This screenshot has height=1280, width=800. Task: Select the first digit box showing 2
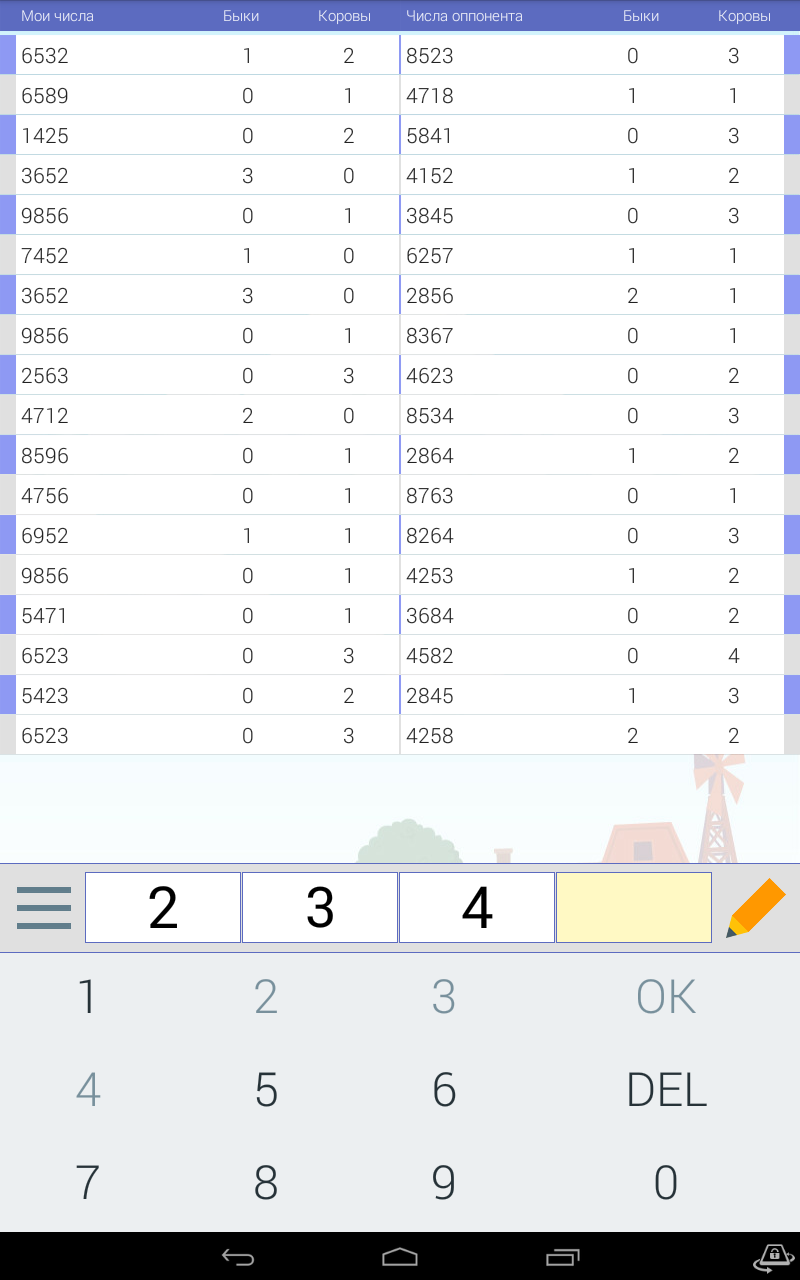pos(163,907)
